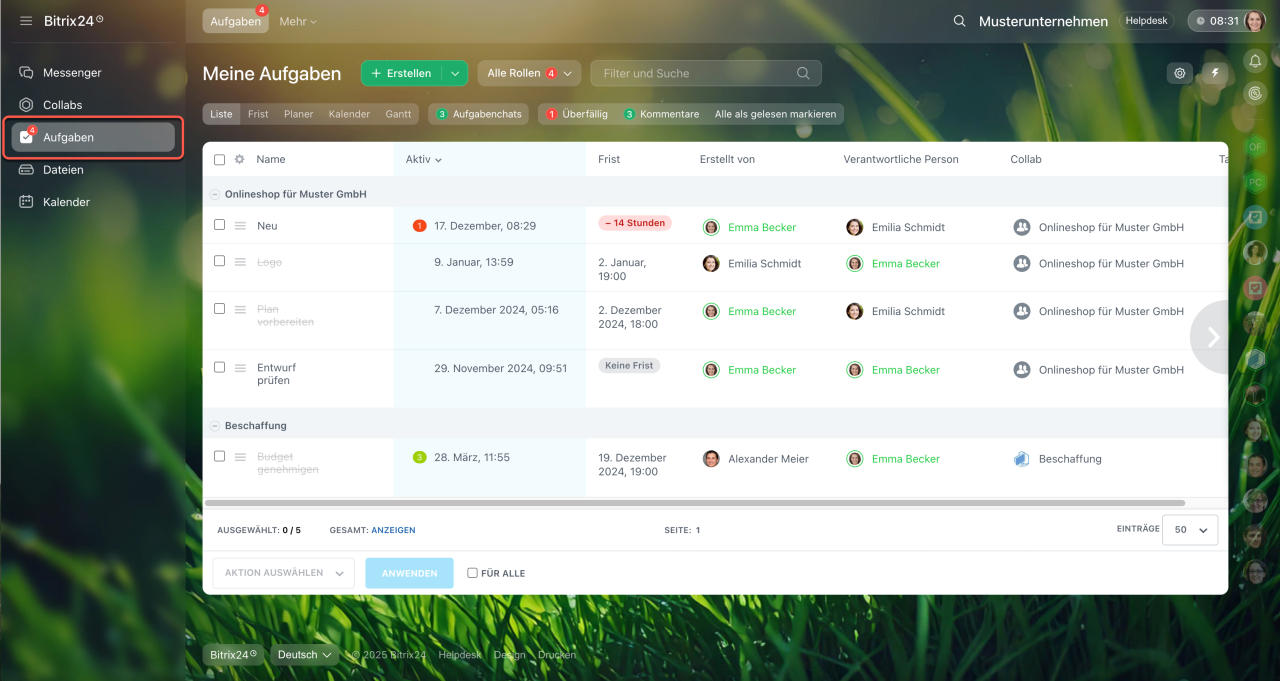This screenshot has height=681, width=1280.
Task: Collapse the Beschaffung group
Action: 215,426
